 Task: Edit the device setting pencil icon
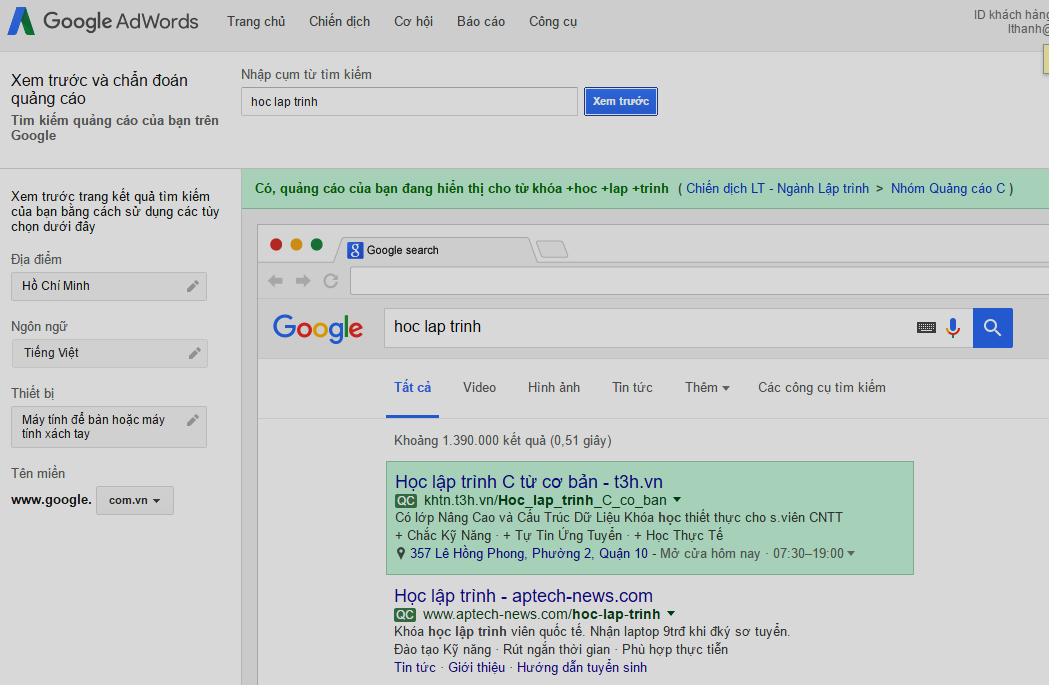pos(193,420)
